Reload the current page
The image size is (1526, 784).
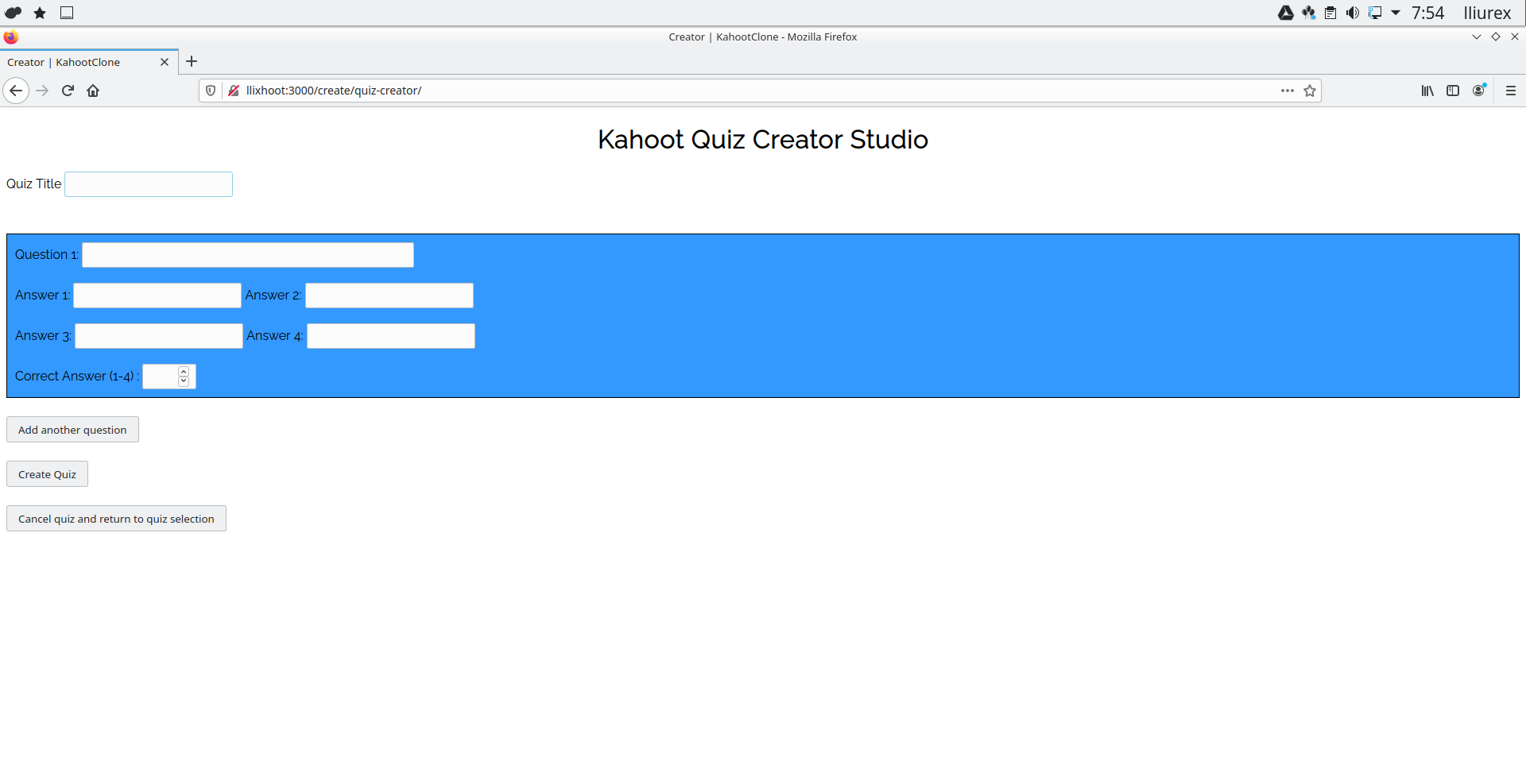click(x=68, y=91)
